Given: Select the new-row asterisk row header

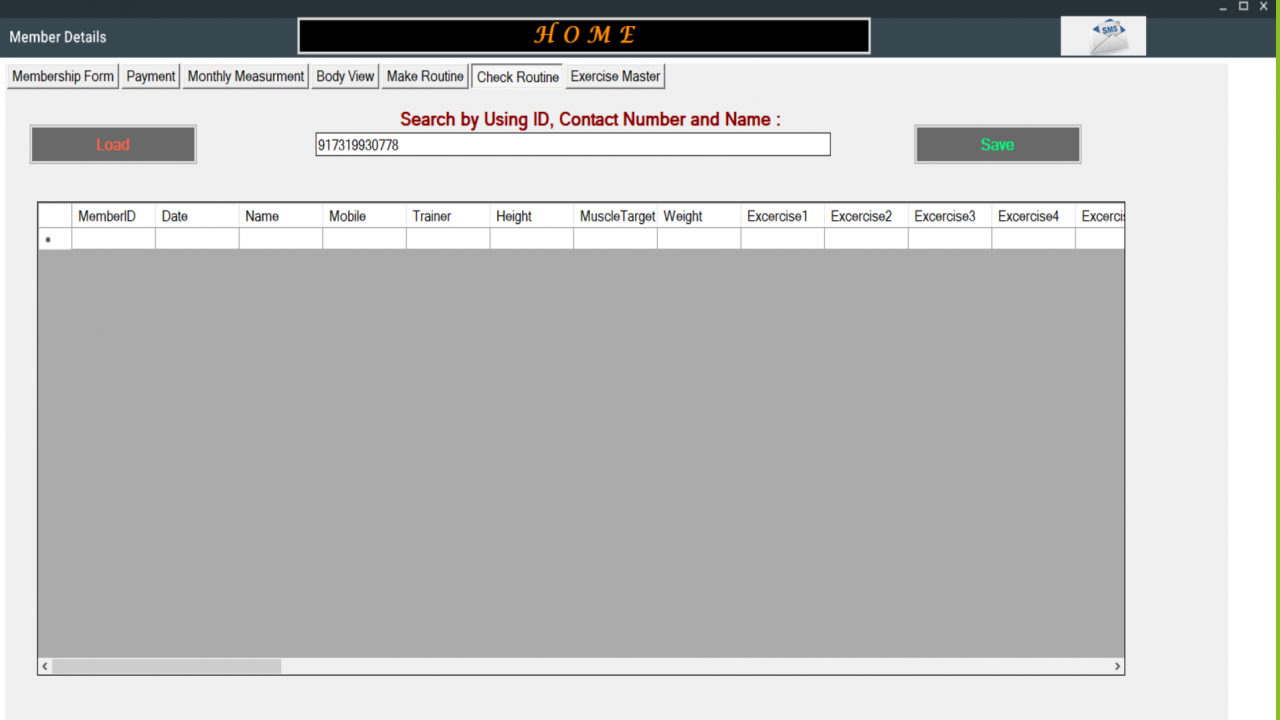Looking at the screenshot, I should click(55, 239).
